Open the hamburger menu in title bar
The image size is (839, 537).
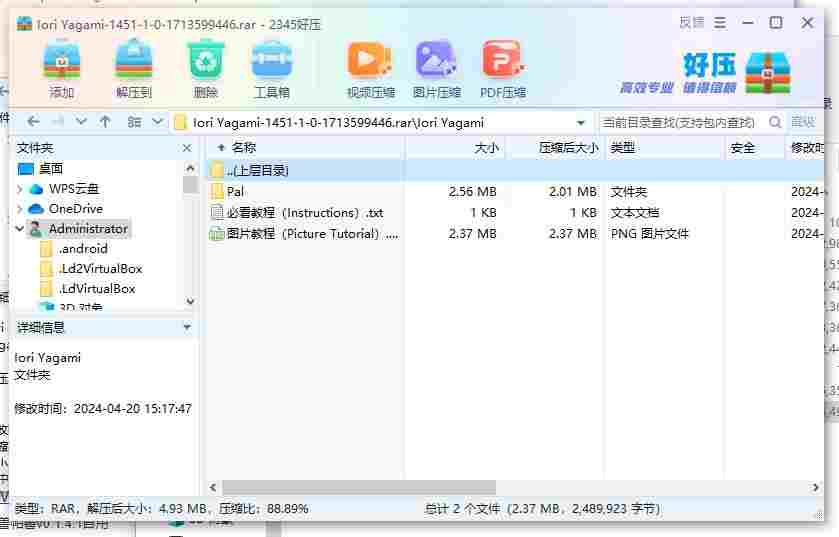coord(720,23)
